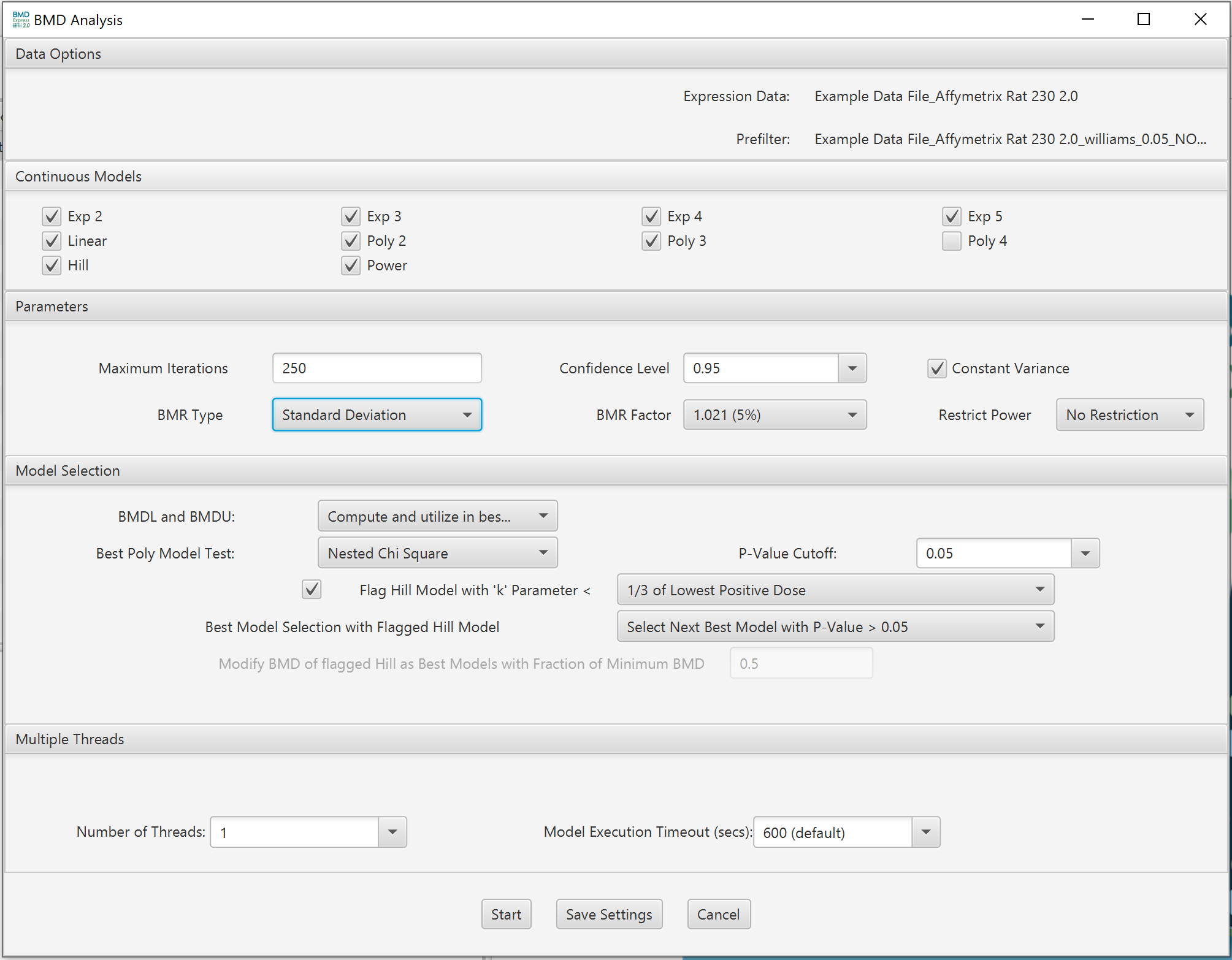Image resolution: width=1232 pixels, height=960 pixels.
Task: Open the BMR Factor dropdown
Action: click(x=775, y=415)
